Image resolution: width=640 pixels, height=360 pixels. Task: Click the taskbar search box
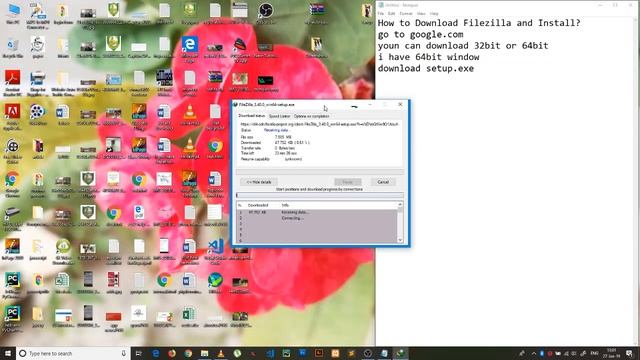pos(73,353)
